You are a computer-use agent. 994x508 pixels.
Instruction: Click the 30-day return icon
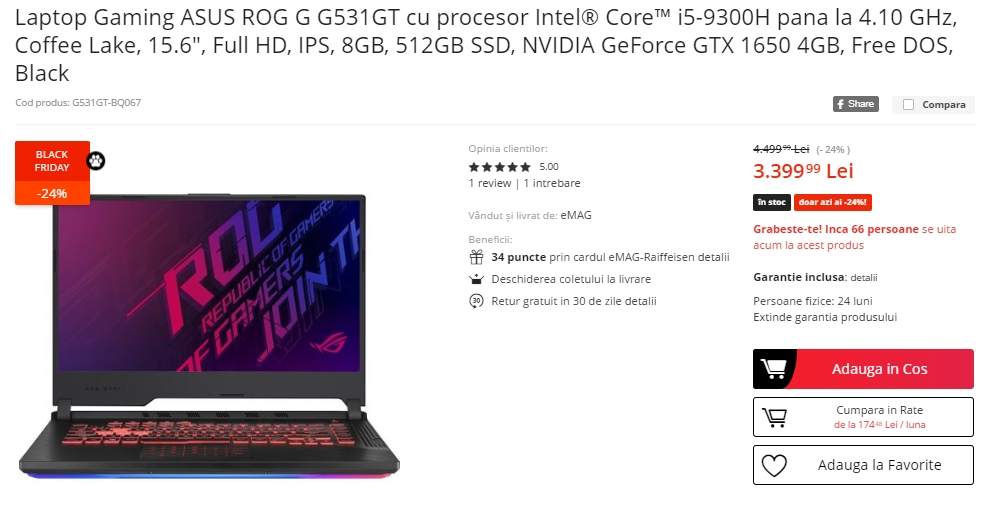(476, 301)
